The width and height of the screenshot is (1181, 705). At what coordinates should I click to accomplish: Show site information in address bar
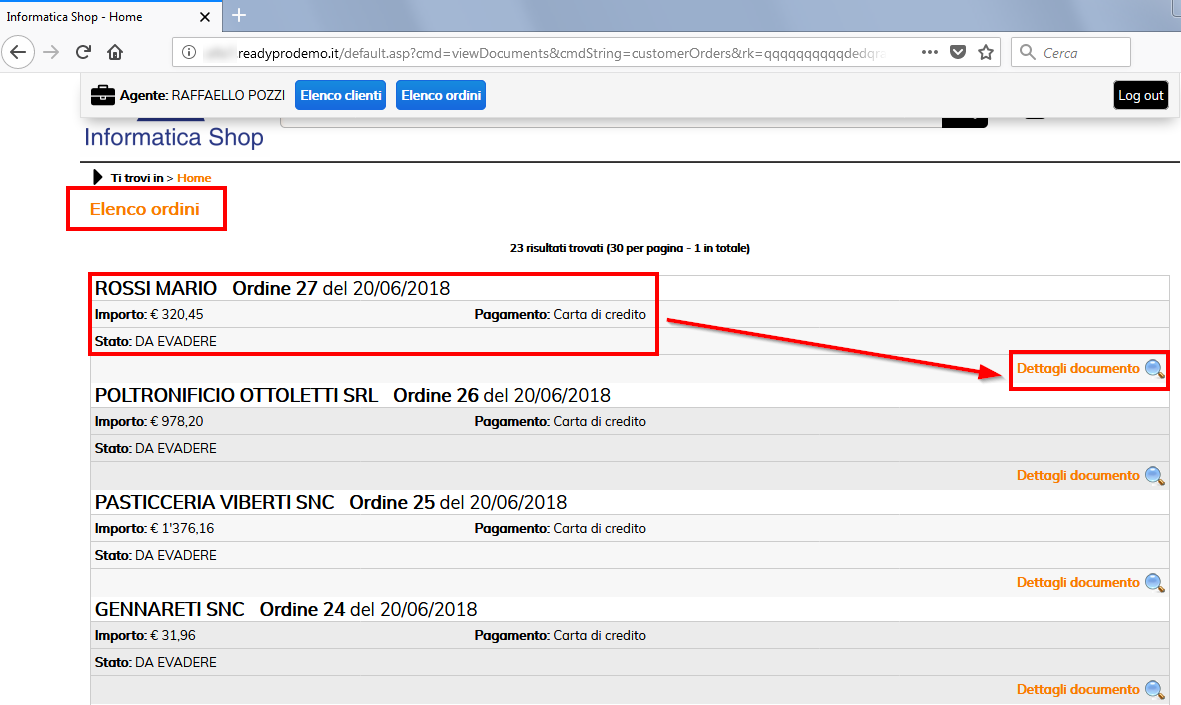coord(187,52)
